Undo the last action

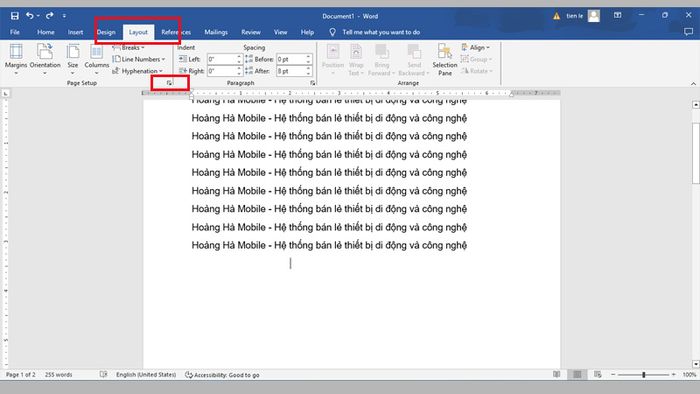tap(29, 16)
